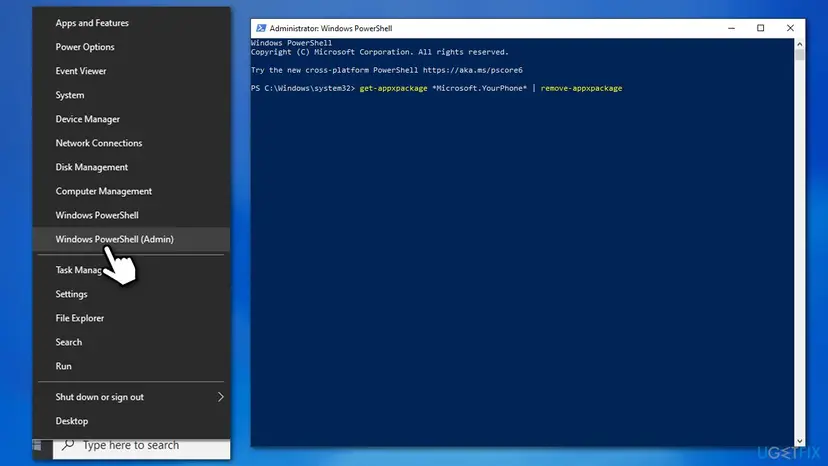Click the PowerShell scrollbar up arrow
The image size is (828, 466).
point(799,44)
